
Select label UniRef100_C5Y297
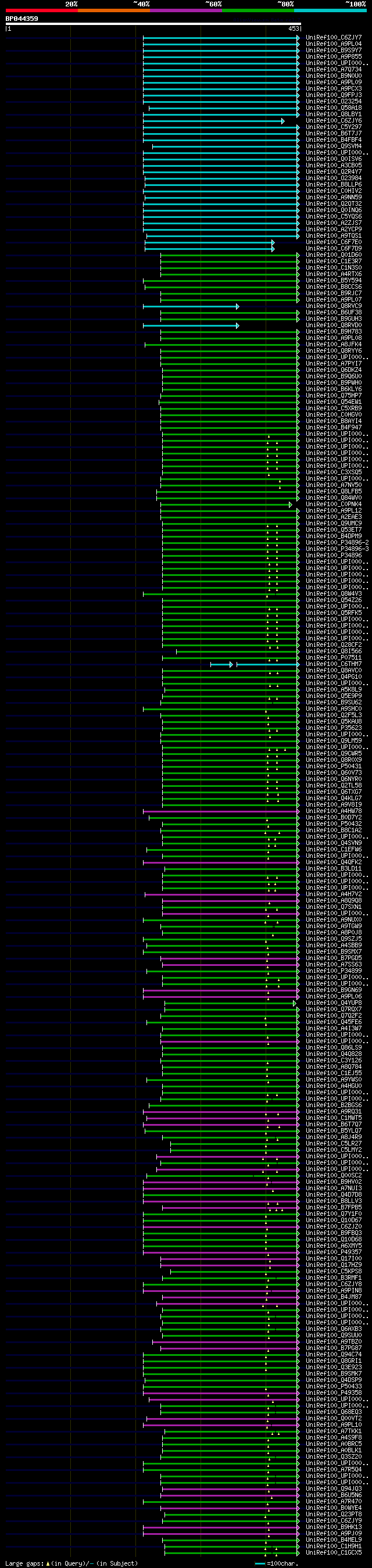pyautogui.click(x=334, y=127)
